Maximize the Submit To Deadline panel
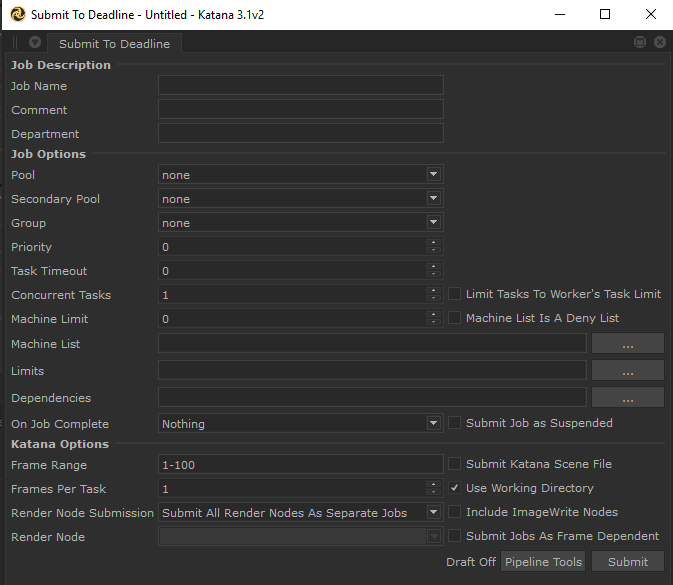The image size is (673, 585). [x=640, y=42]
